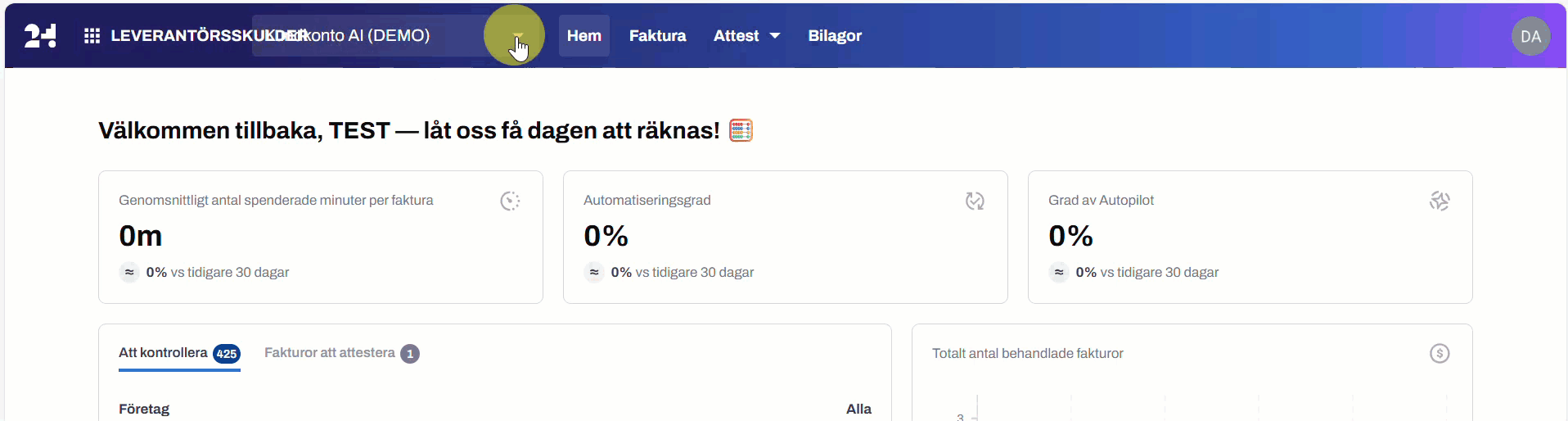Click the Grad av Autopilot icon
This screenshot has height=421, width=1568.
[x=1440, y=201]
